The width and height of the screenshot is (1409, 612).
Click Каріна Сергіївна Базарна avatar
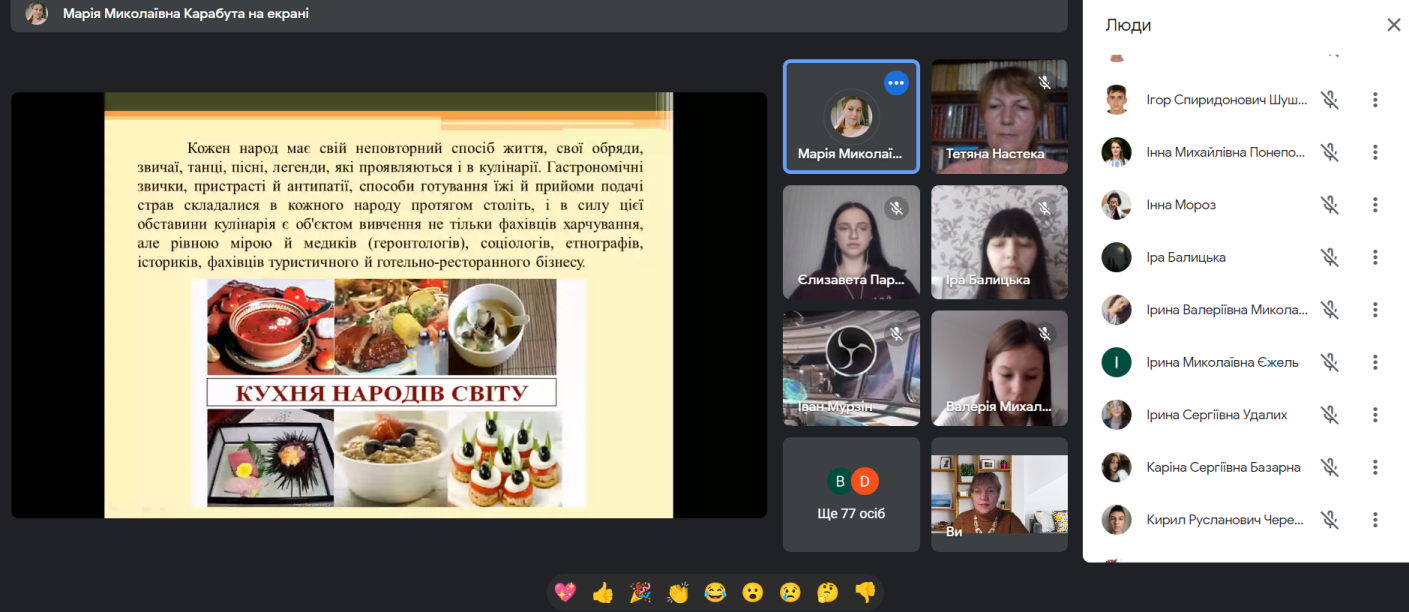tap(1116, 467)
